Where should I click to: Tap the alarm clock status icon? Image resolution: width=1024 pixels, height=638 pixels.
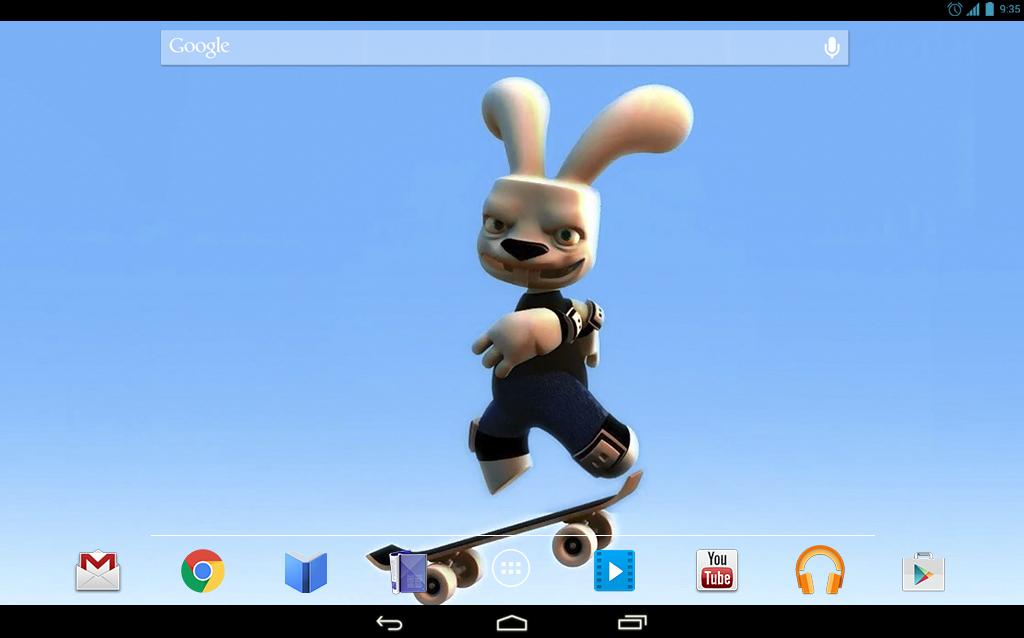(955, 9)
